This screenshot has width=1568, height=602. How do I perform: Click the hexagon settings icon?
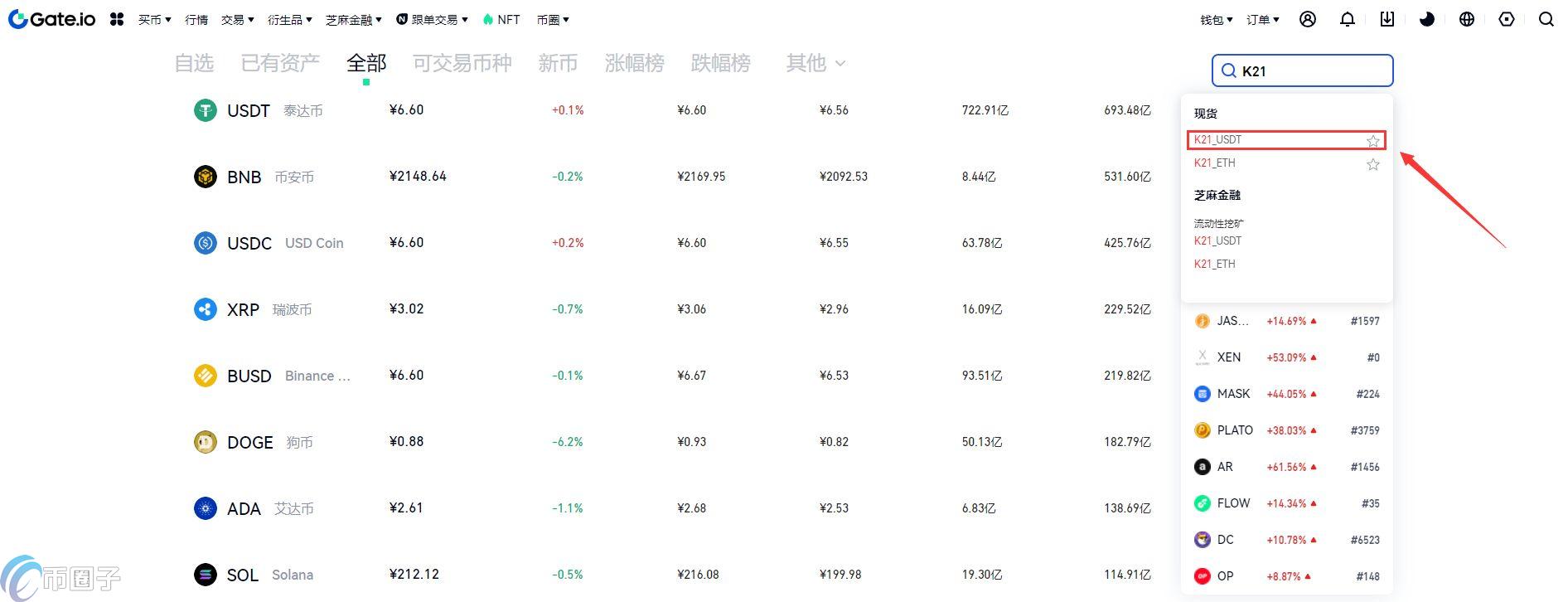(1507, 19)
